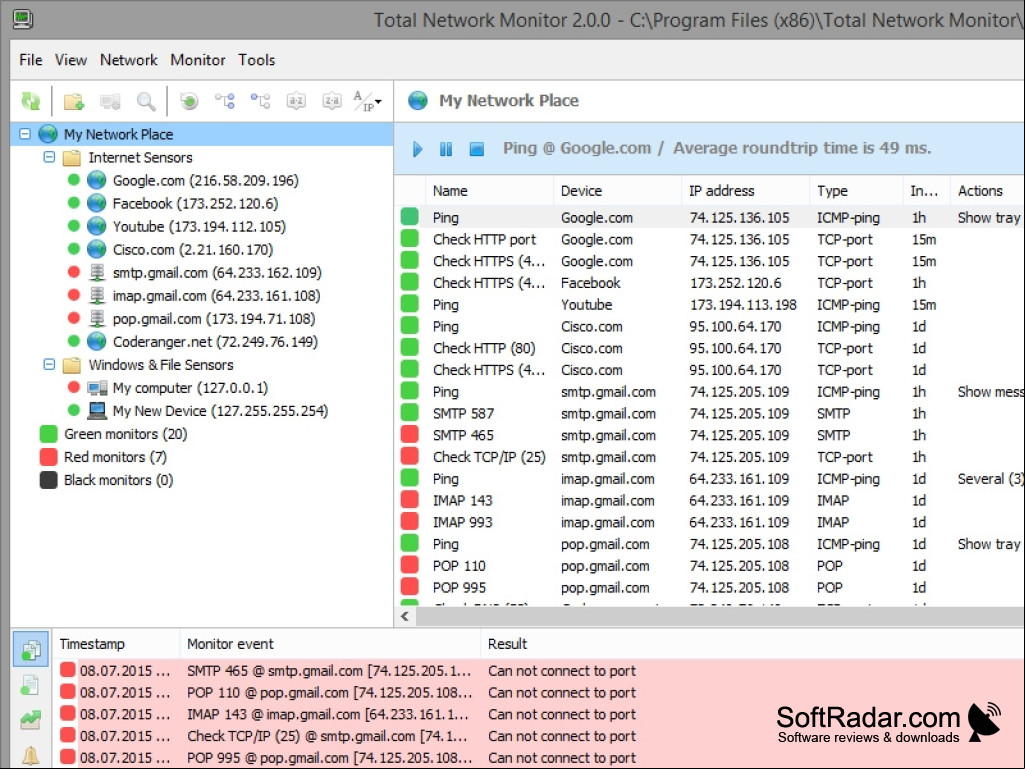Open the Monitor menu
Viewport: 1025px width, 769px height.
pyautogui.click(x=198, y=60)
